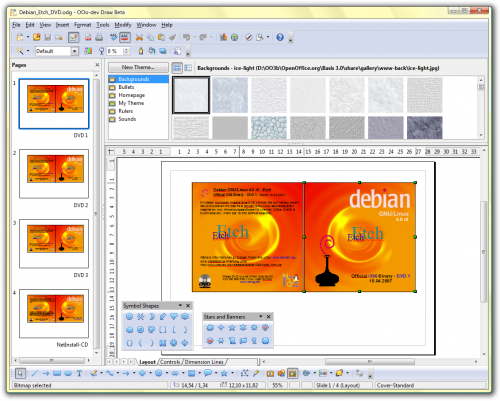Select the DVD 2 page thumbnail

54,174
